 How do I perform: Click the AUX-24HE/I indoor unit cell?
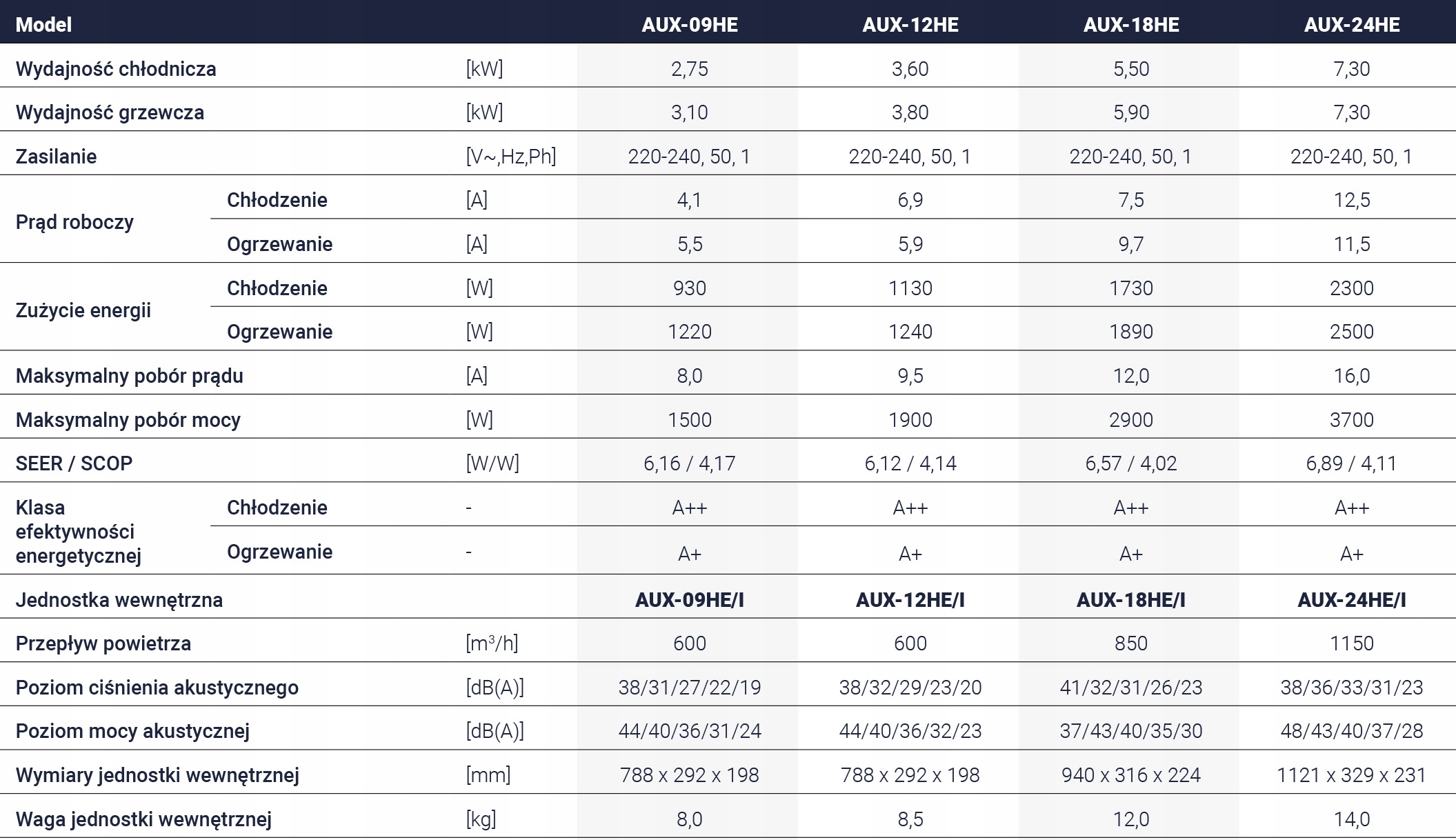1352,600
